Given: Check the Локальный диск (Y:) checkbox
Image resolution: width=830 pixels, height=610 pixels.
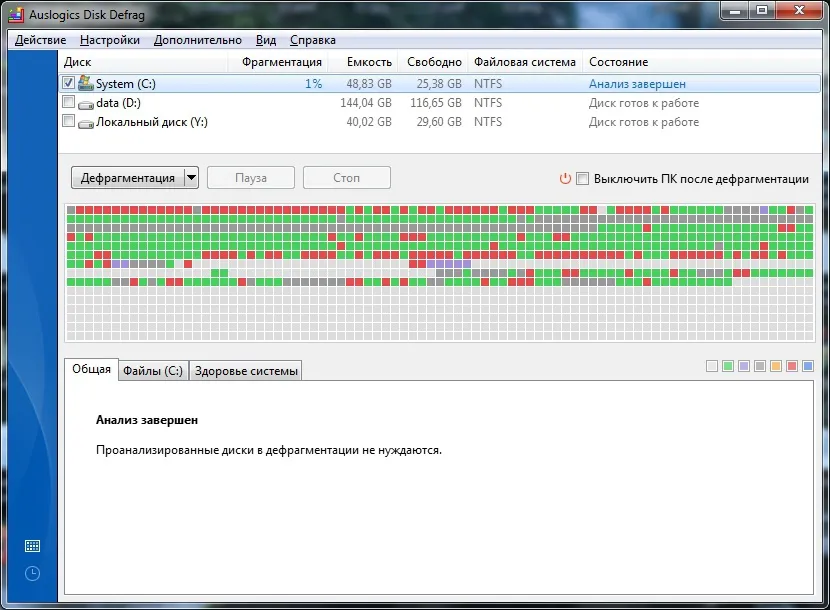Looking at the screenshot, I should pyautogui.click(x=68, y=121).
